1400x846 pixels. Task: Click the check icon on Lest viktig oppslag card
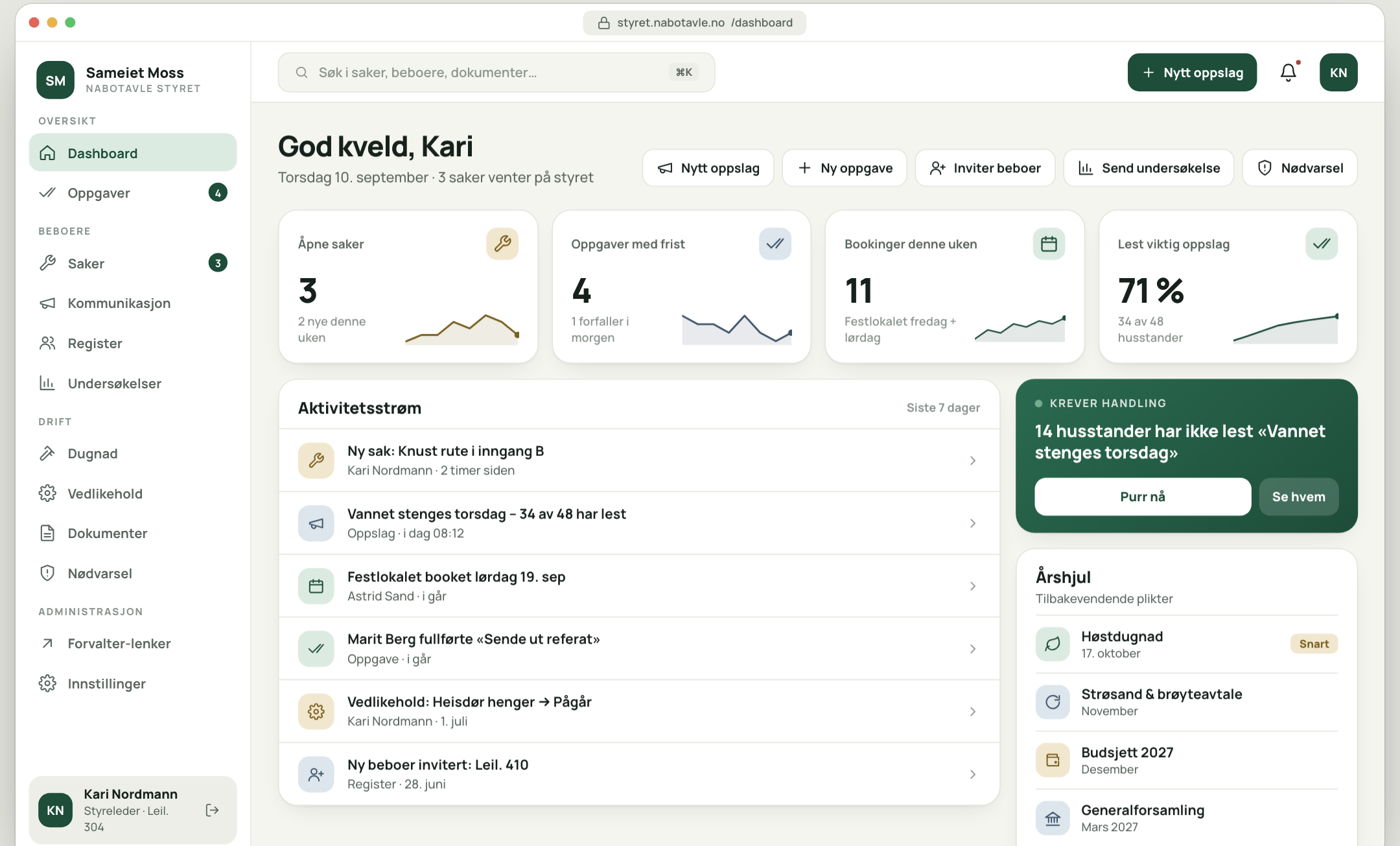click(1322, 244)
